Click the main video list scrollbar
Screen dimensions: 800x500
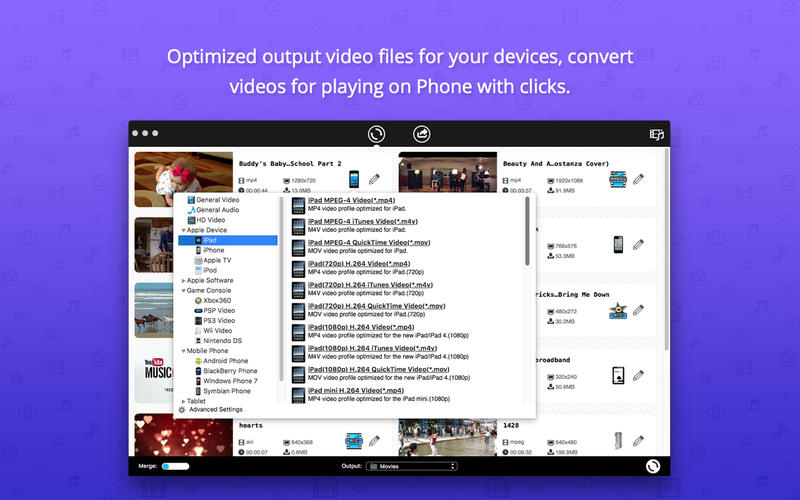(x=666, y=249)
